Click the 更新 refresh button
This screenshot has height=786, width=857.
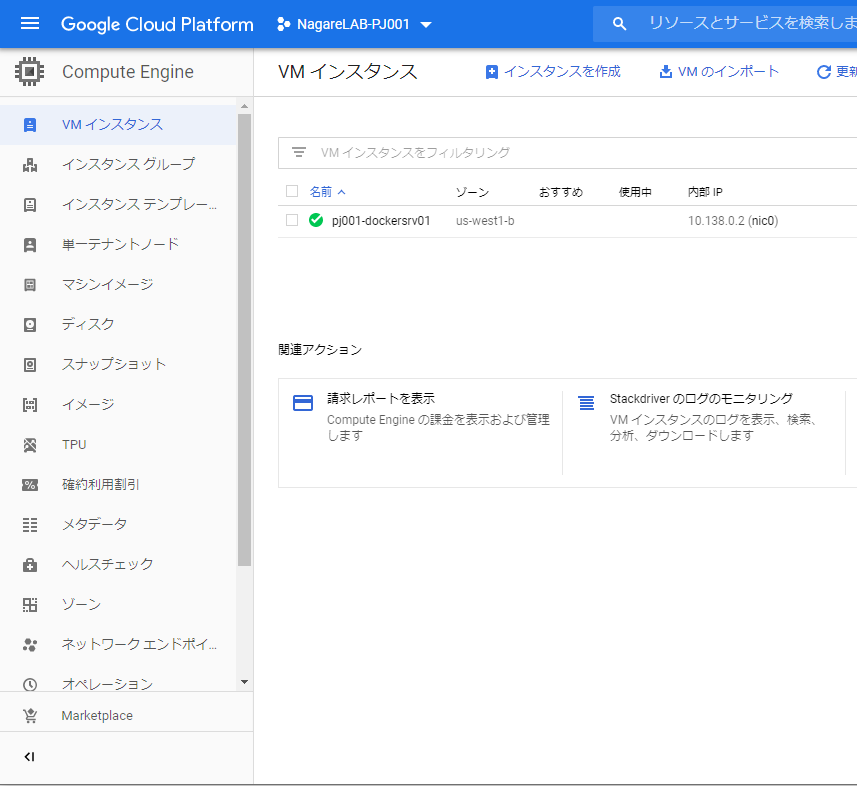pos(836,72)
